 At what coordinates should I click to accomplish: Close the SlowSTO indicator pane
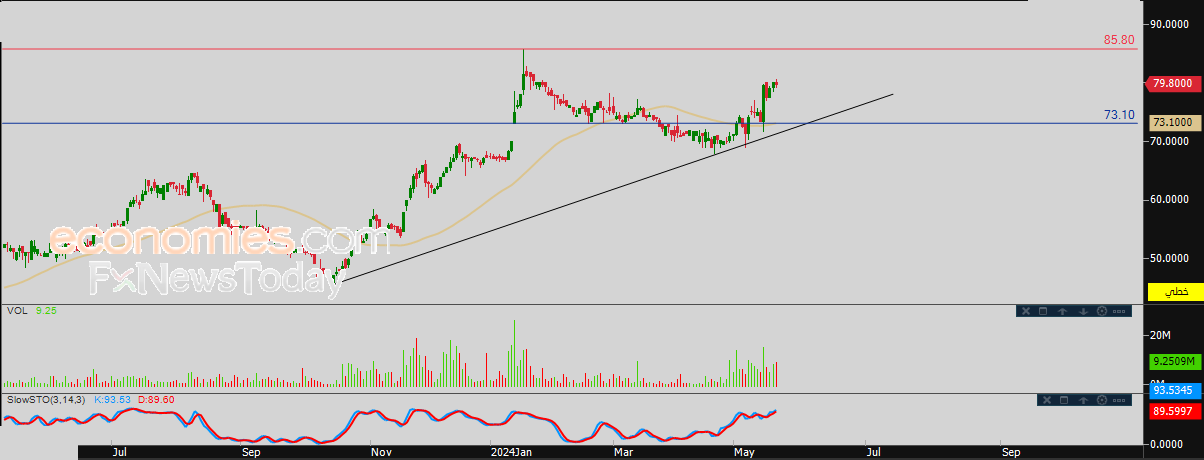(1047, 400)
